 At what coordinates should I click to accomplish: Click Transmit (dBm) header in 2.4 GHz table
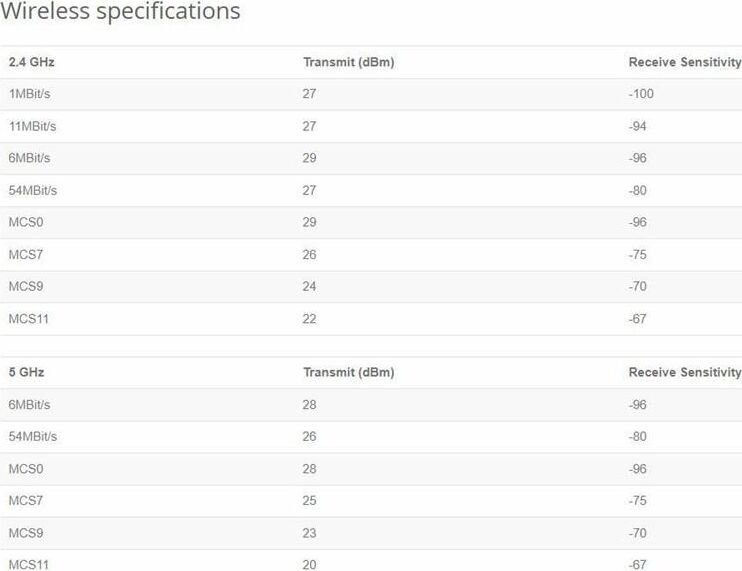(348, 63)
